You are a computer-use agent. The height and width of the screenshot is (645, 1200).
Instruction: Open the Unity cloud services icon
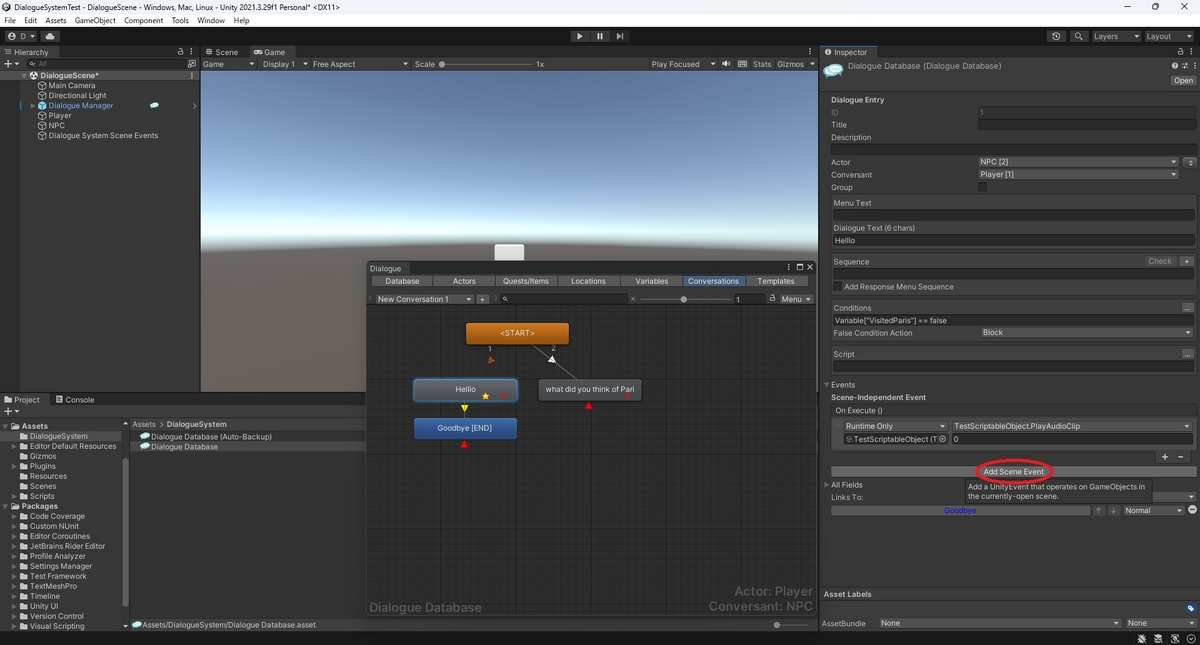(x=50, y=36)
